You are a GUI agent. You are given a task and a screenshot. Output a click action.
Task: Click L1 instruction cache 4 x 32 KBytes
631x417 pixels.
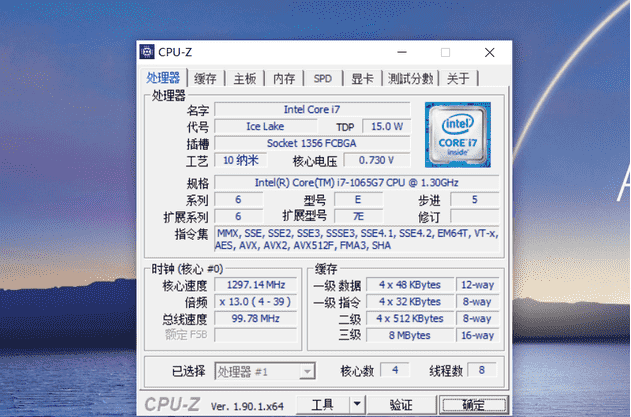pos(410,301)
